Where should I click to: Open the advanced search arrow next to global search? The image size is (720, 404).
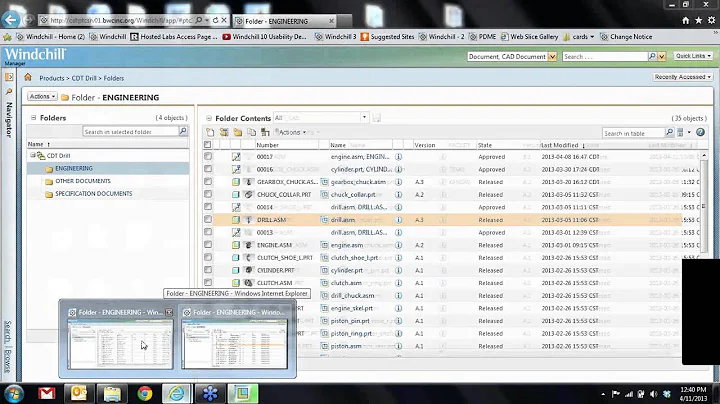662,56
